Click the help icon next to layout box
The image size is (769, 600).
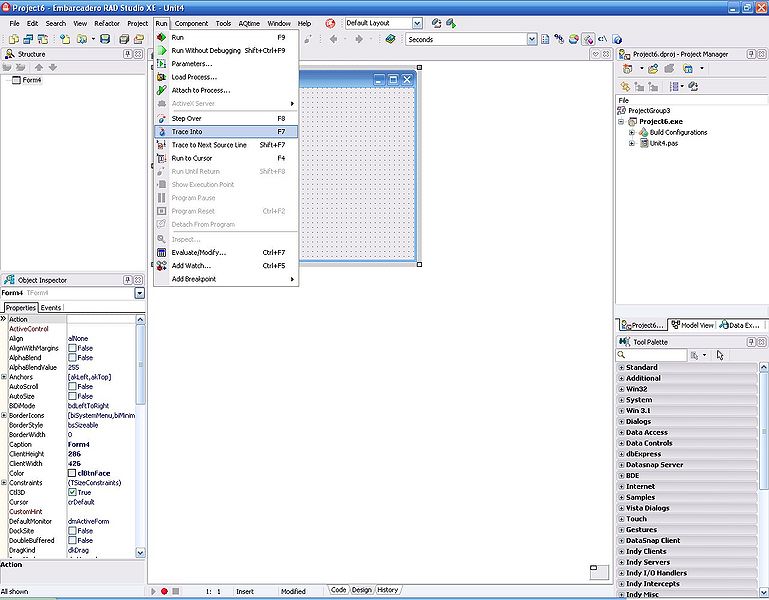tap(330, 23)
